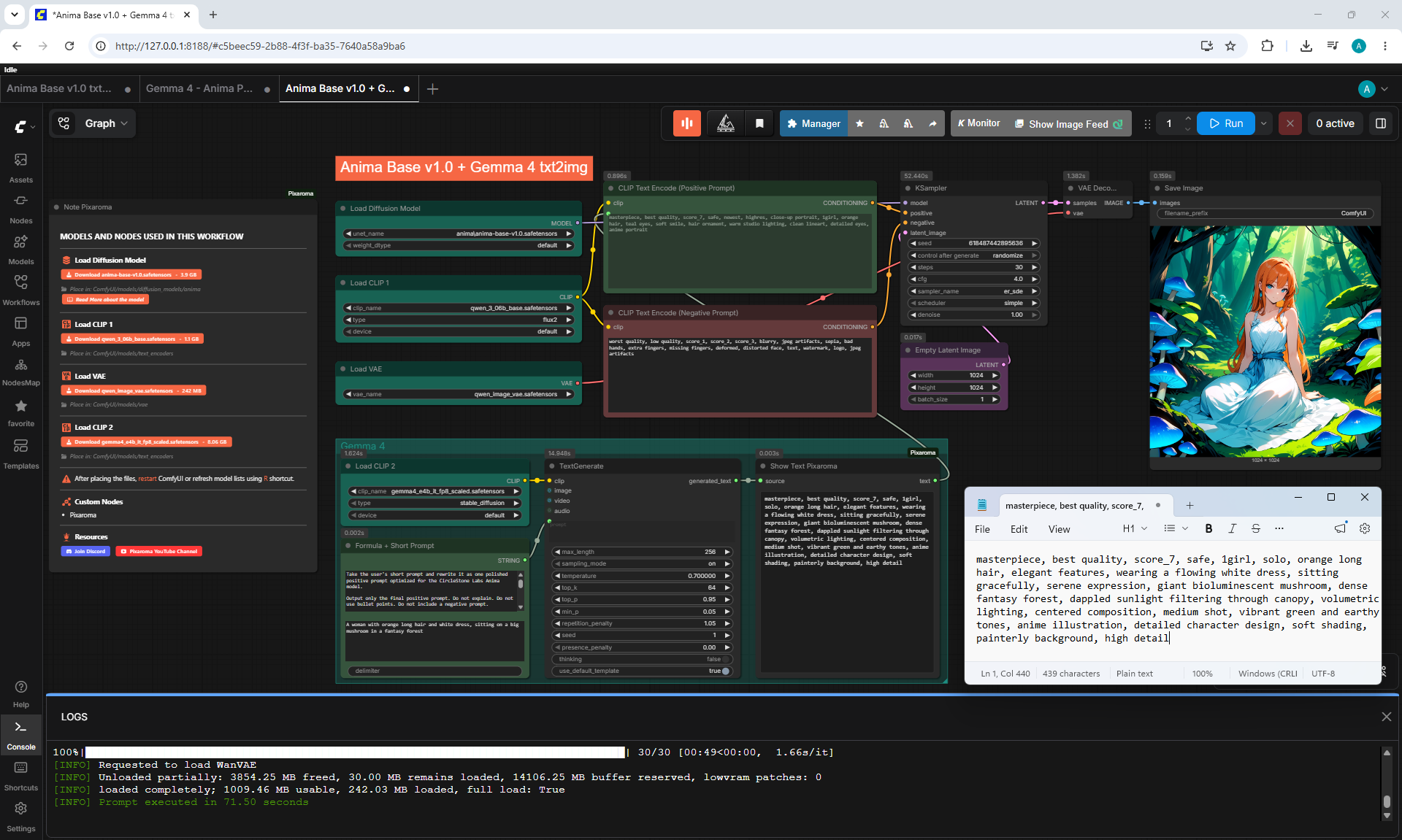This screenshot has height=840, width=1402.
Task: Collapse the Load Diffusion Model node dot
Action: pyautogui.click(x=342, y=209)
